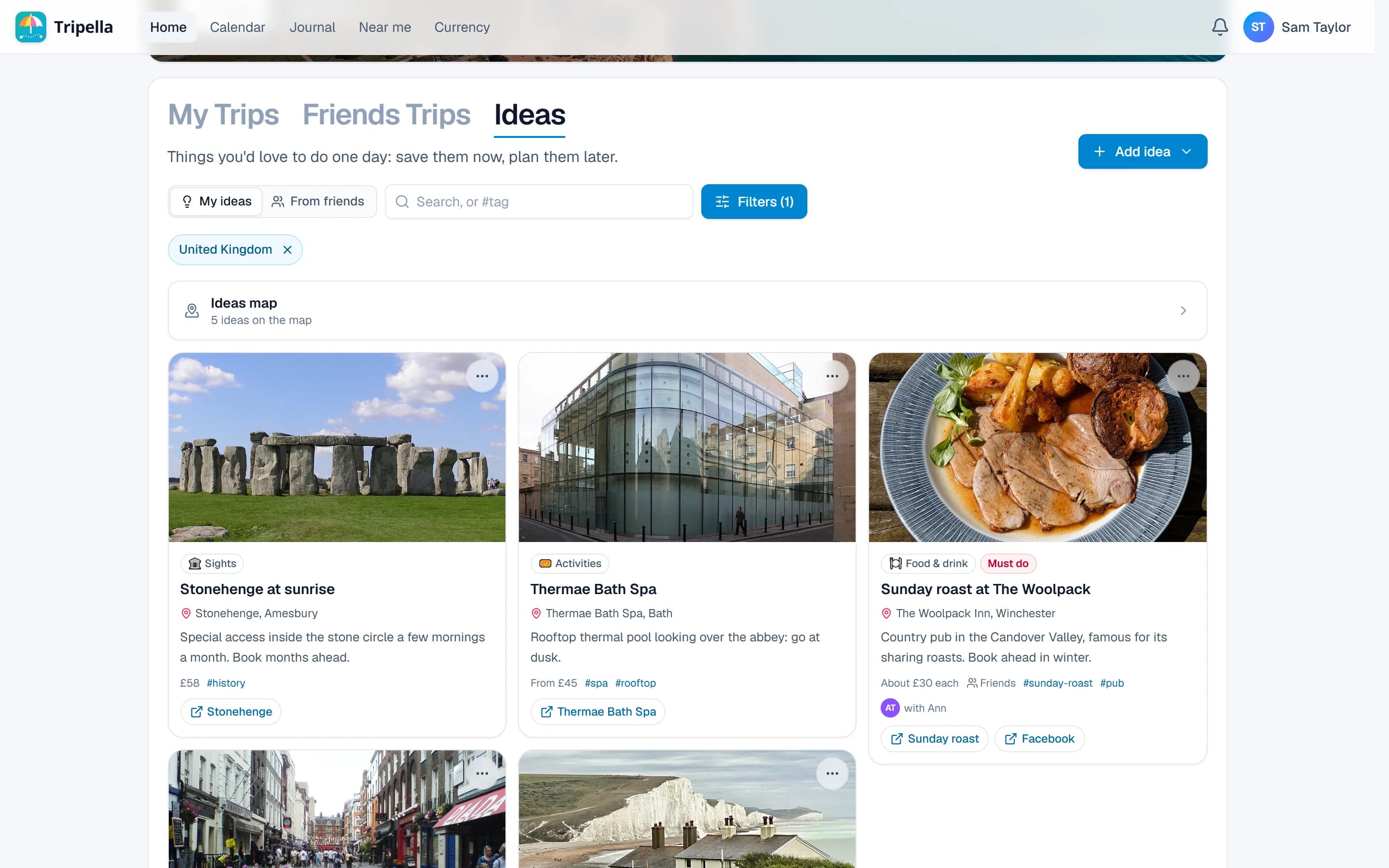Click the ST avatar circle

coord(1258,27)
